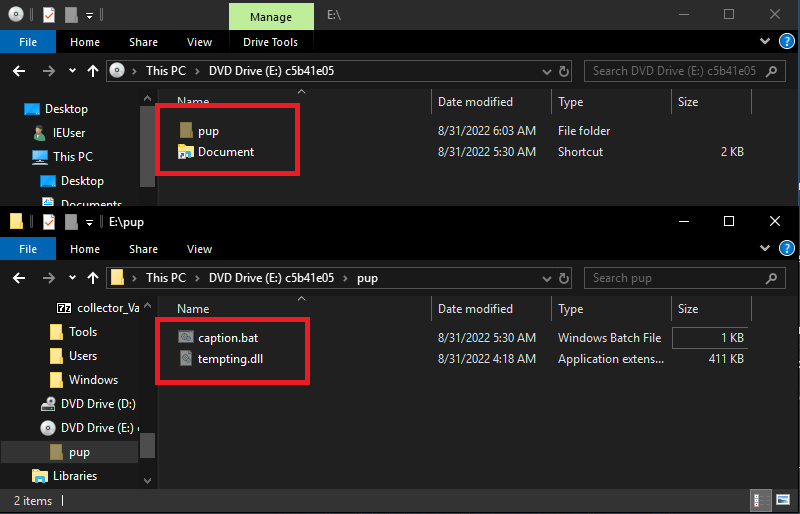This screenshot has width=800, height=514.
Task: Select Libraries in navigation pane
Action: (75, 476)
